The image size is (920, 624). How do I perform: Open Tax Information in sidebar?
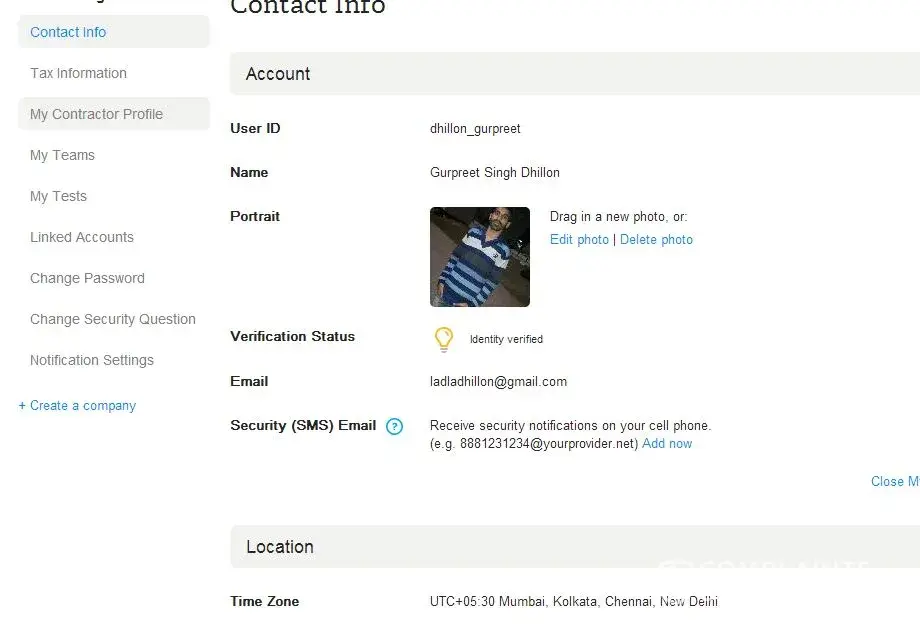tap(79, 73)
